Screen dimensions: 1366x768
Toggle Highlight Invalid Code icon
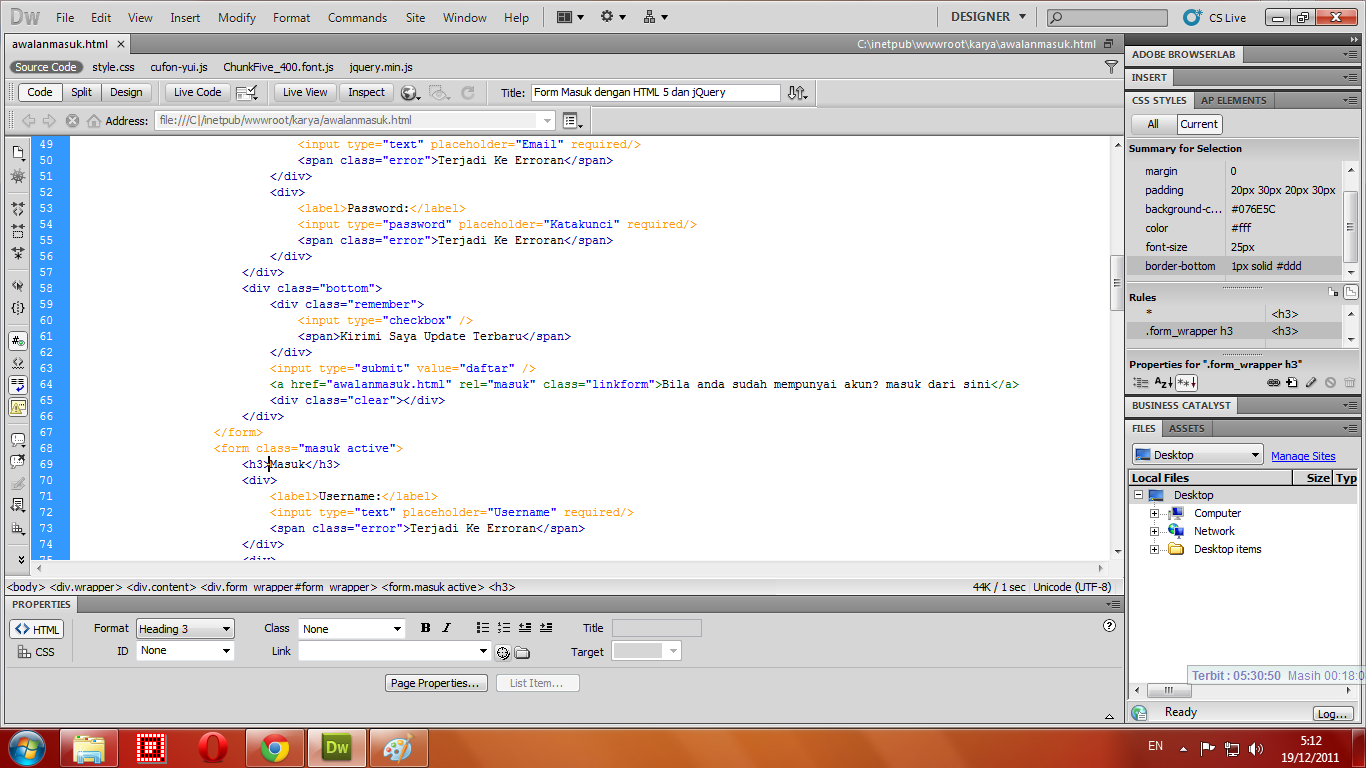tap(17, 363)
